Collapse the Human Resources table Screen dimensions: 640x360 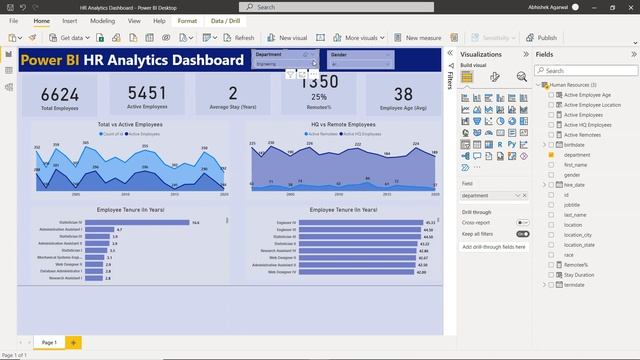tap(538, 85)
